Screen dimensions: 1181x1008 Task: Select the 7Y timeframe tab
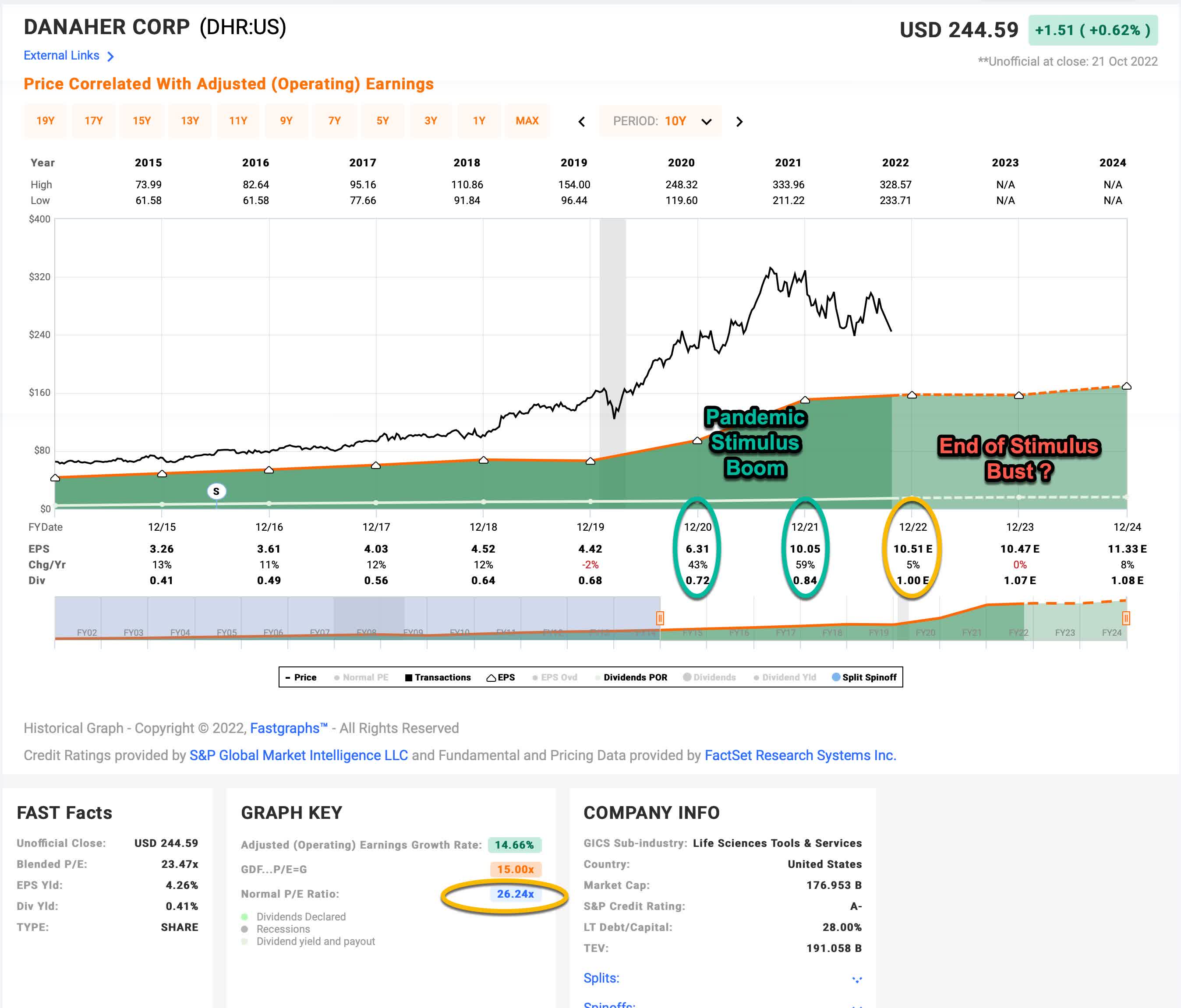pyautogui.click(x=335, y=121)
